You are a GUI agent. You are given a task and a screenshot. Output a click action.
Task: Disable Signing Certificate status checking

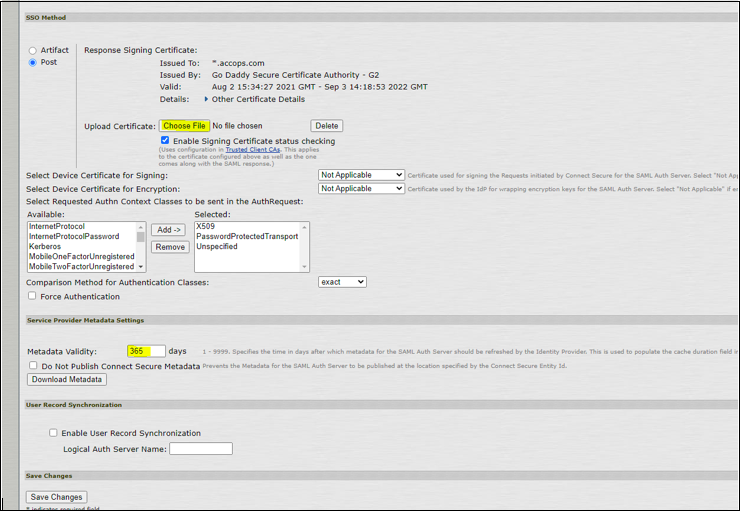pyautogui.click(x=165, y=141)
